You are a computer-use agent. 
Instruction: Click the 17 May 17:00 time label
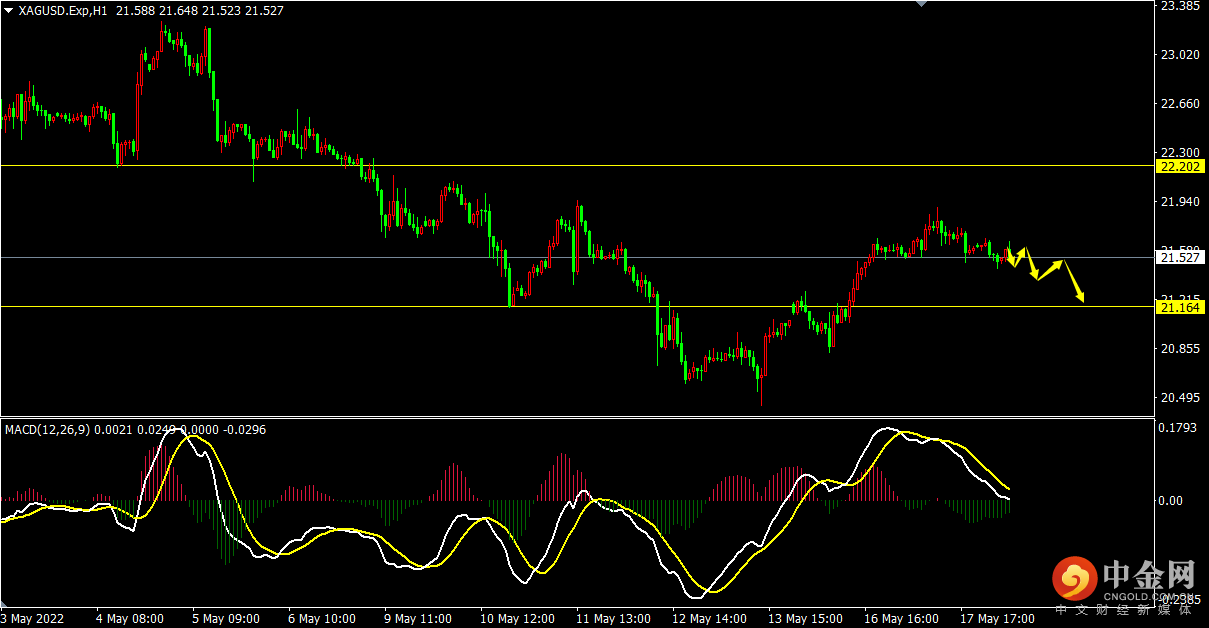point(996,619)
